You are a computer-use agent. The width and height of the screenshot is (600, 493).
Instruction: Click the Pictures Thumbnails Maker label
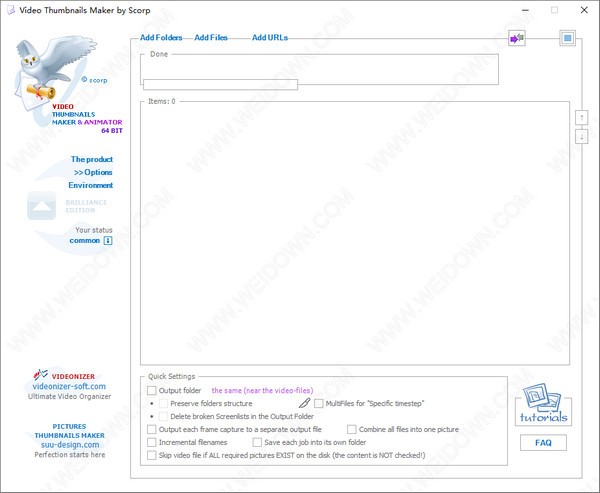[69, 431]
